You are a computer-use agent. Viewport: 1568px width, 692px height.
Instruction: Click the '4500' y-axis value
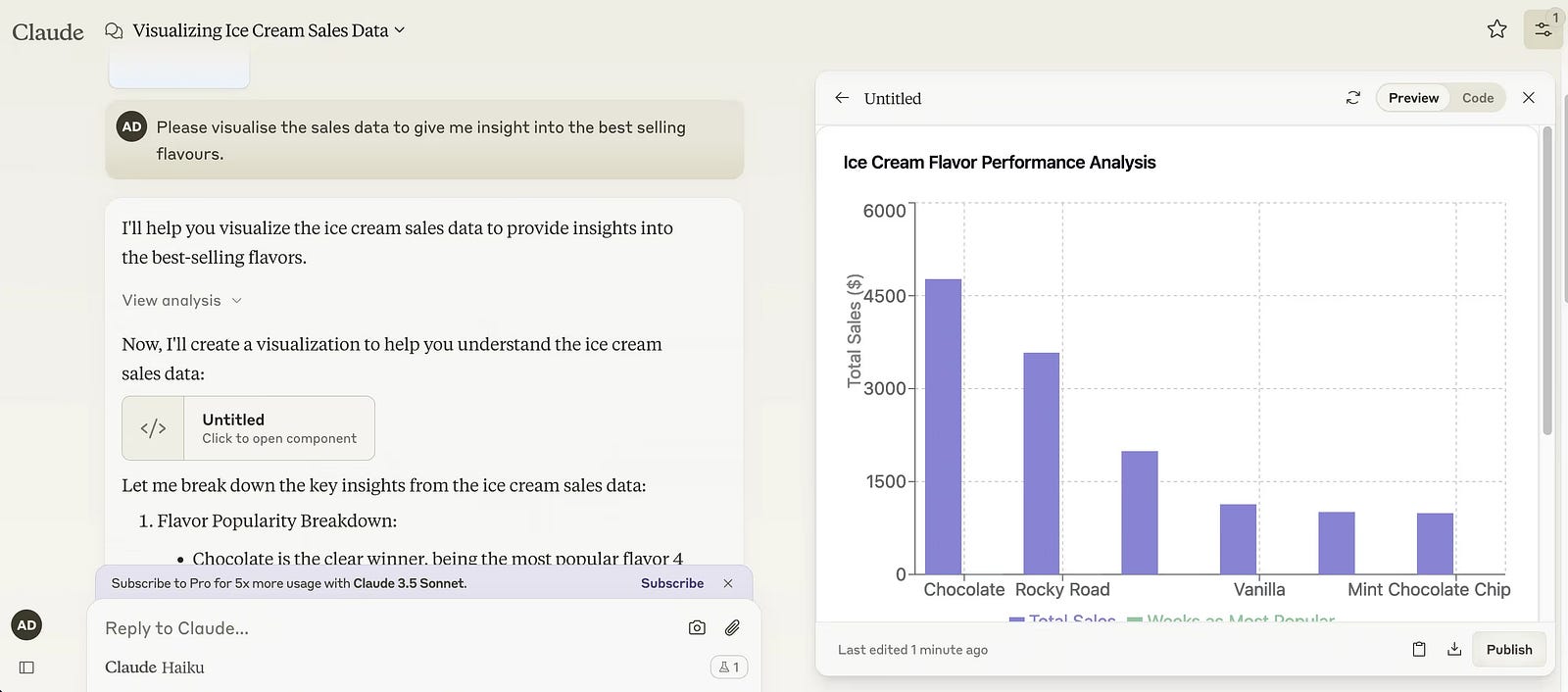pos(884,296)
